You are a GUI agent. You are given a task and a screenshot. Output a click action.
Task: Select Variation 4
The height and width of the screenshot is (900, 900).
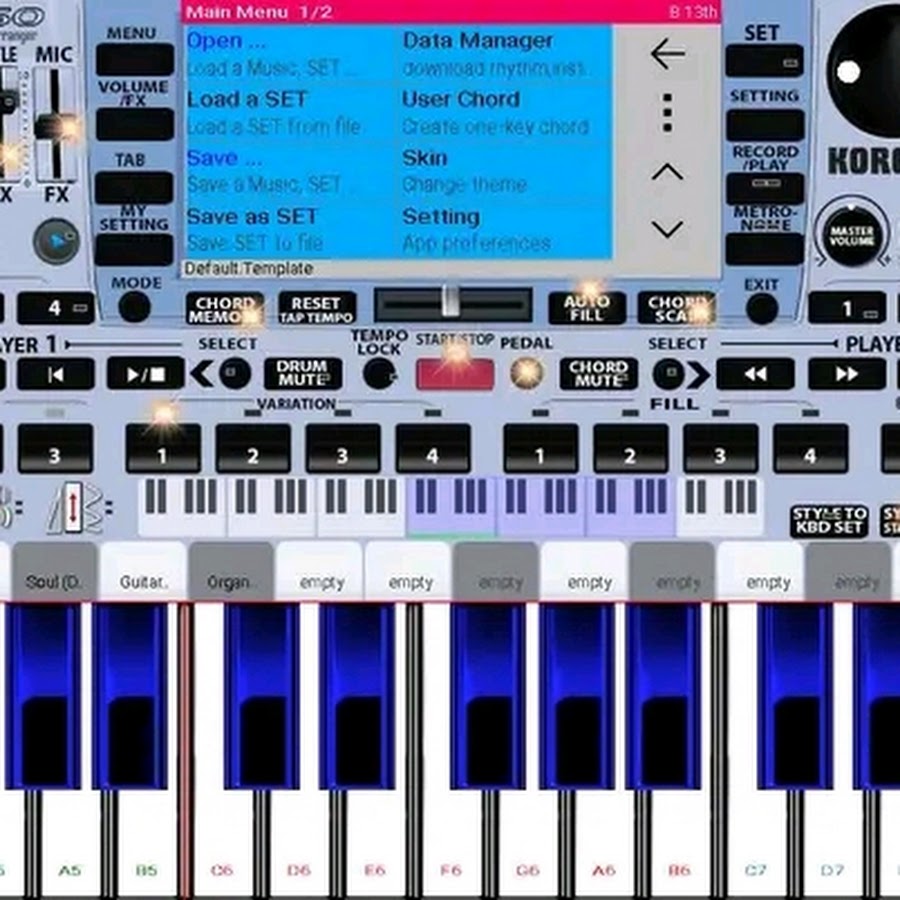pyautogui.click(x=433, y=449)
